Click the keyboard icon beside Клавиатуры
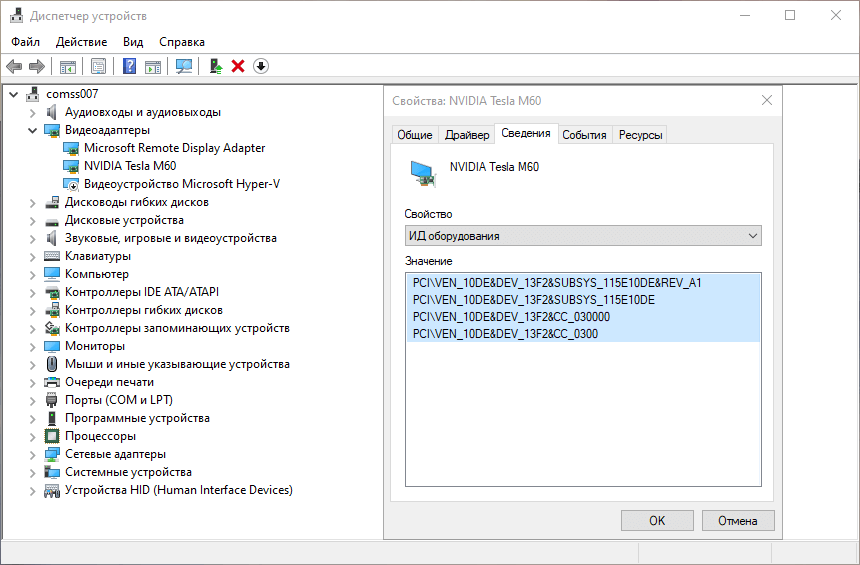Image resolution: width=860 pixels, height=565 pixels. [52, 256]
